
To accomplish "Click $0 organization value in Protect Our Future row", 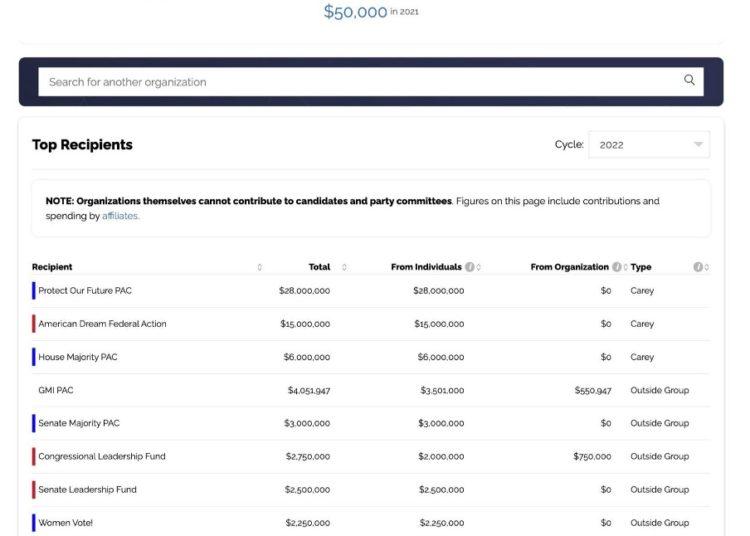I will (606, 291).
